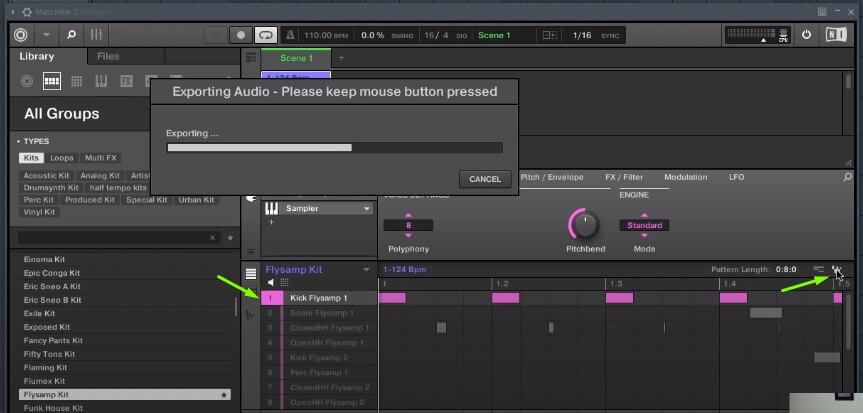This screenshot has width=863, height=413.
Task: Select the Loops type tag
Action: [x=62, y=157]
